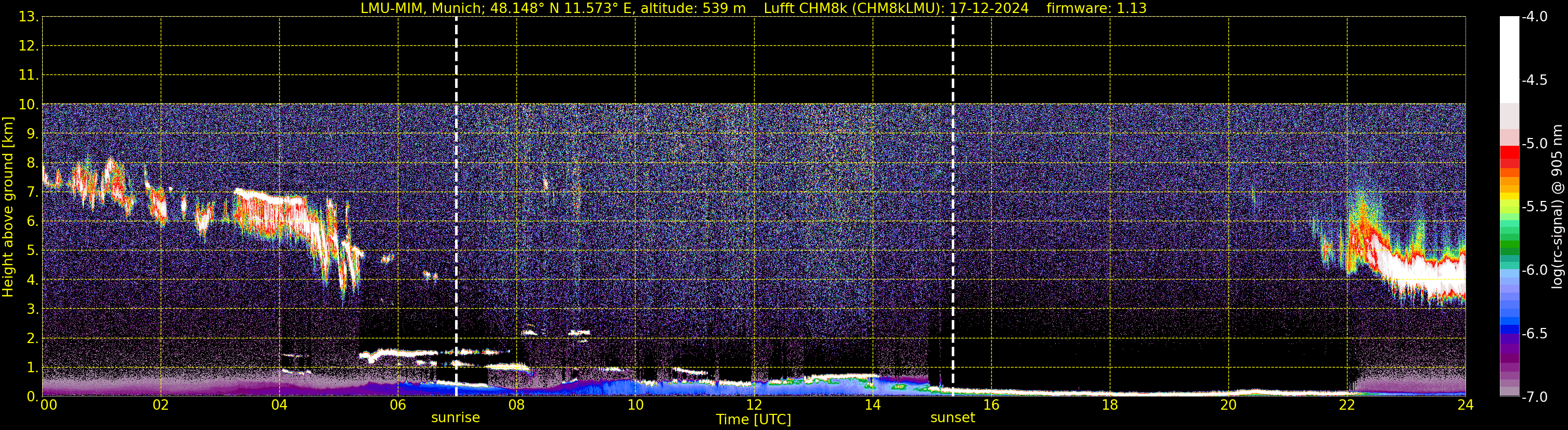The width and height of the screenshot is (1568, 430).
Task: Click the y-axis tick label '1.'
Action: [32, 368]
